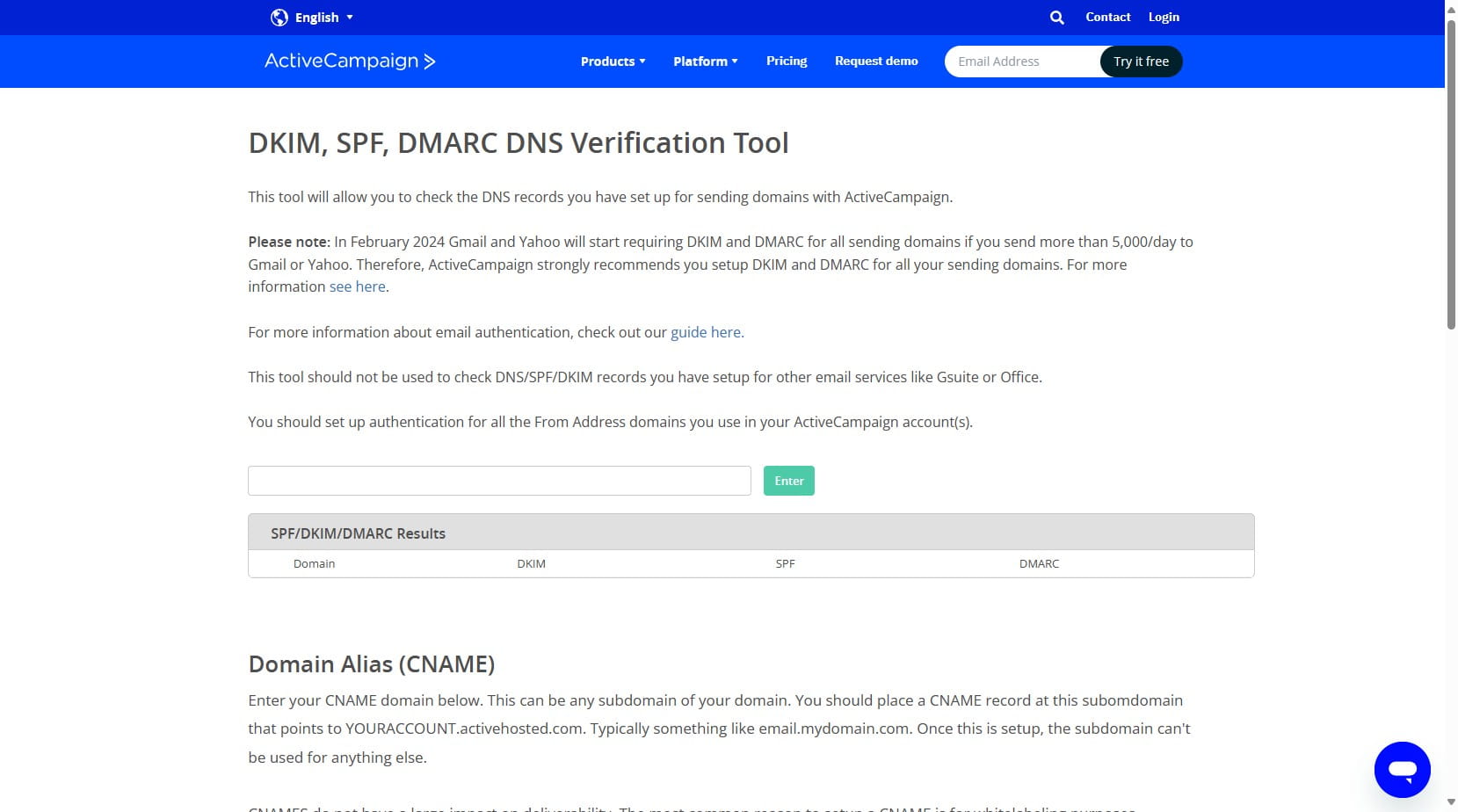Click the scrollbar down arrow
1458x812 pixels.
1450,803
